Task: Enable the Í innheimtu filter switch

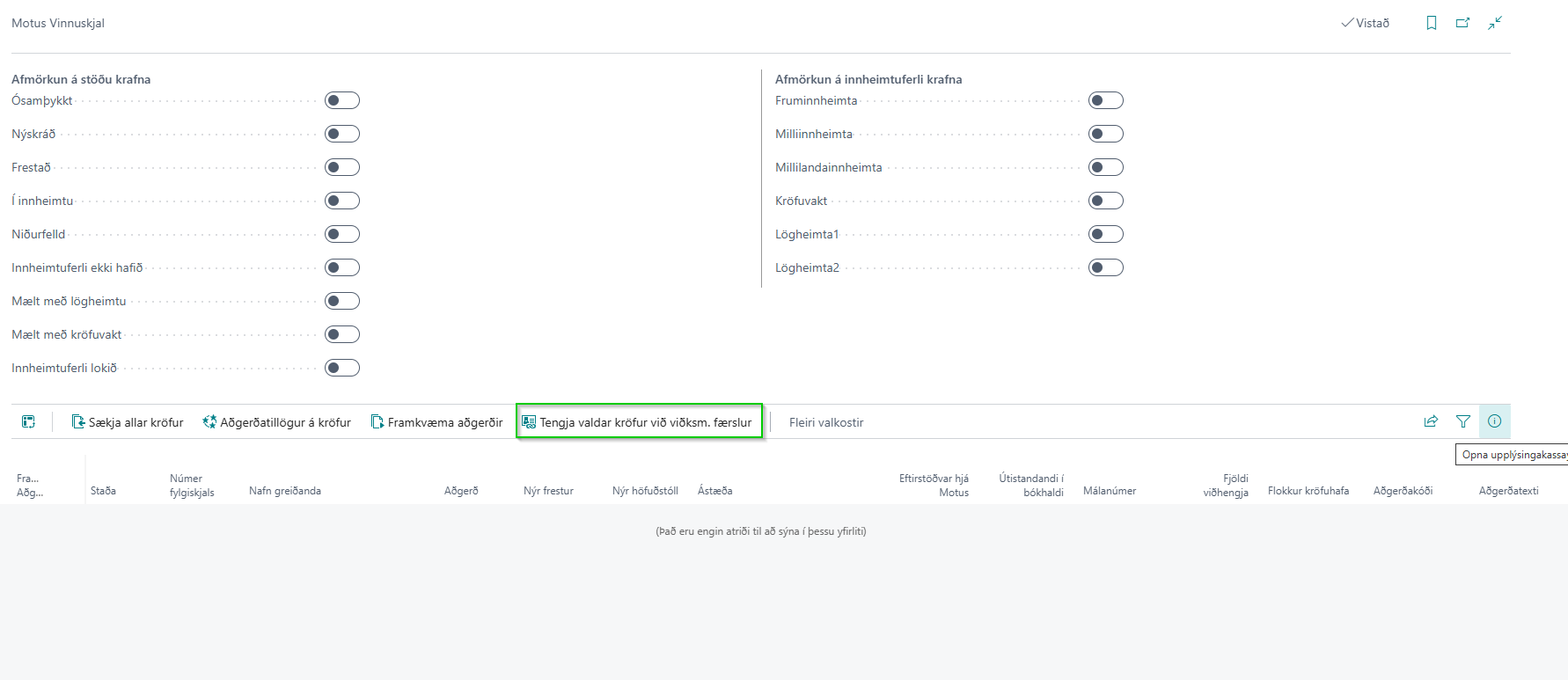Action: pos(341,201)
